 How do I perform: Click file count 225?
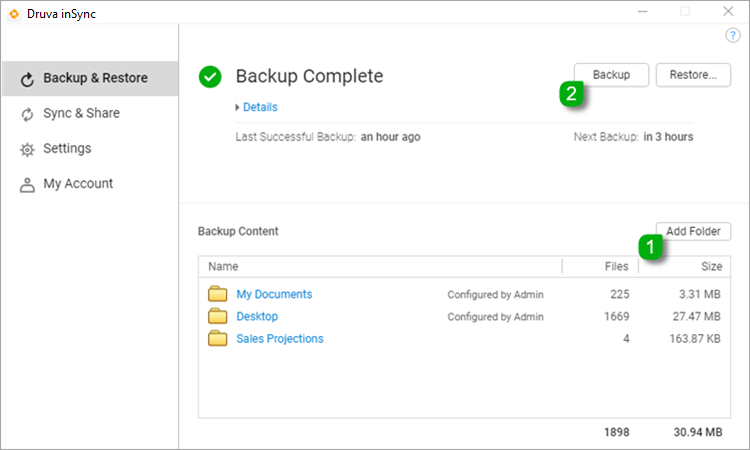coord(619,294)
